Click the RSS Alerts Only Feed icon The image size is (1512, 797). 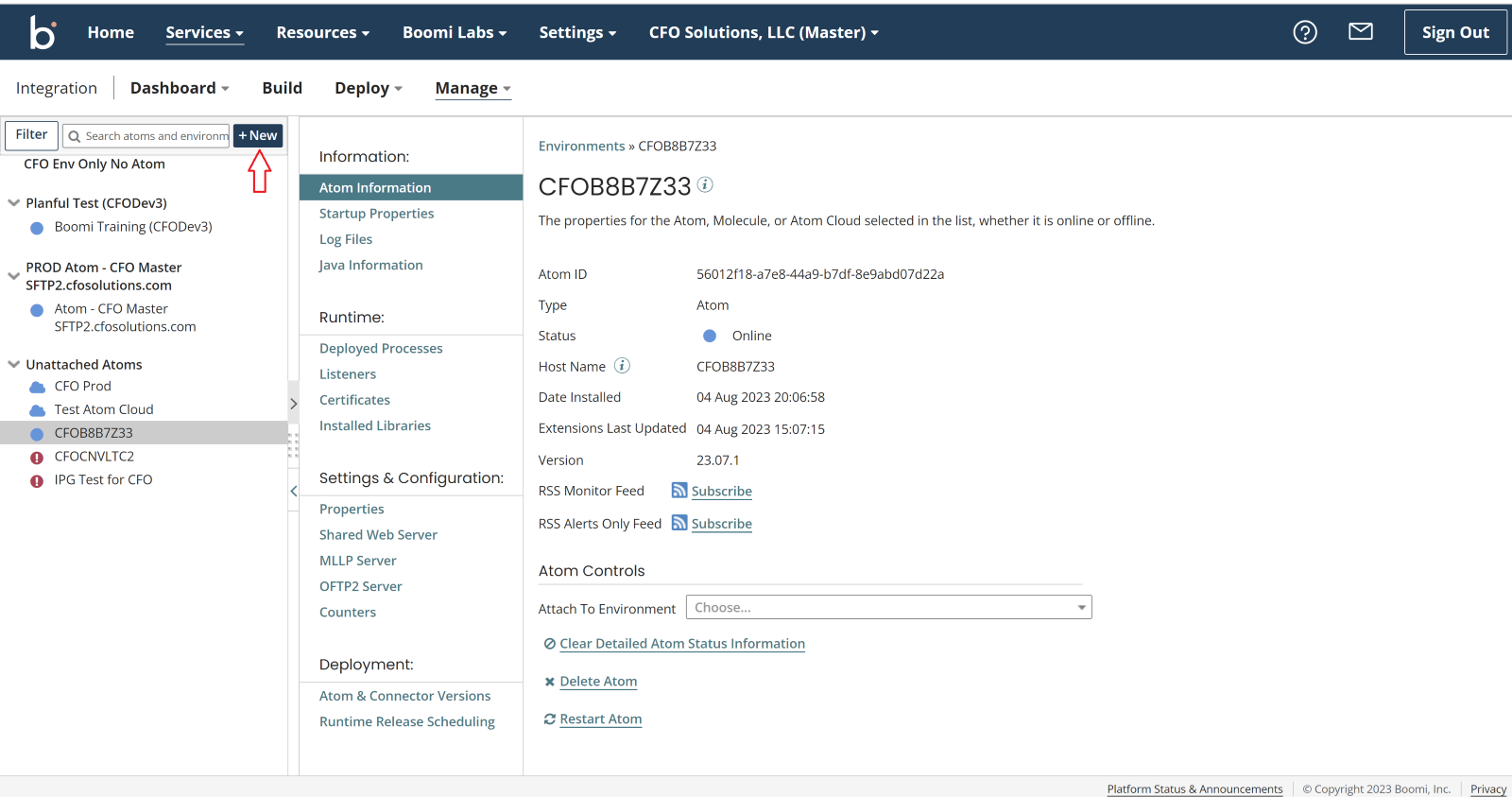coord(679,523)
